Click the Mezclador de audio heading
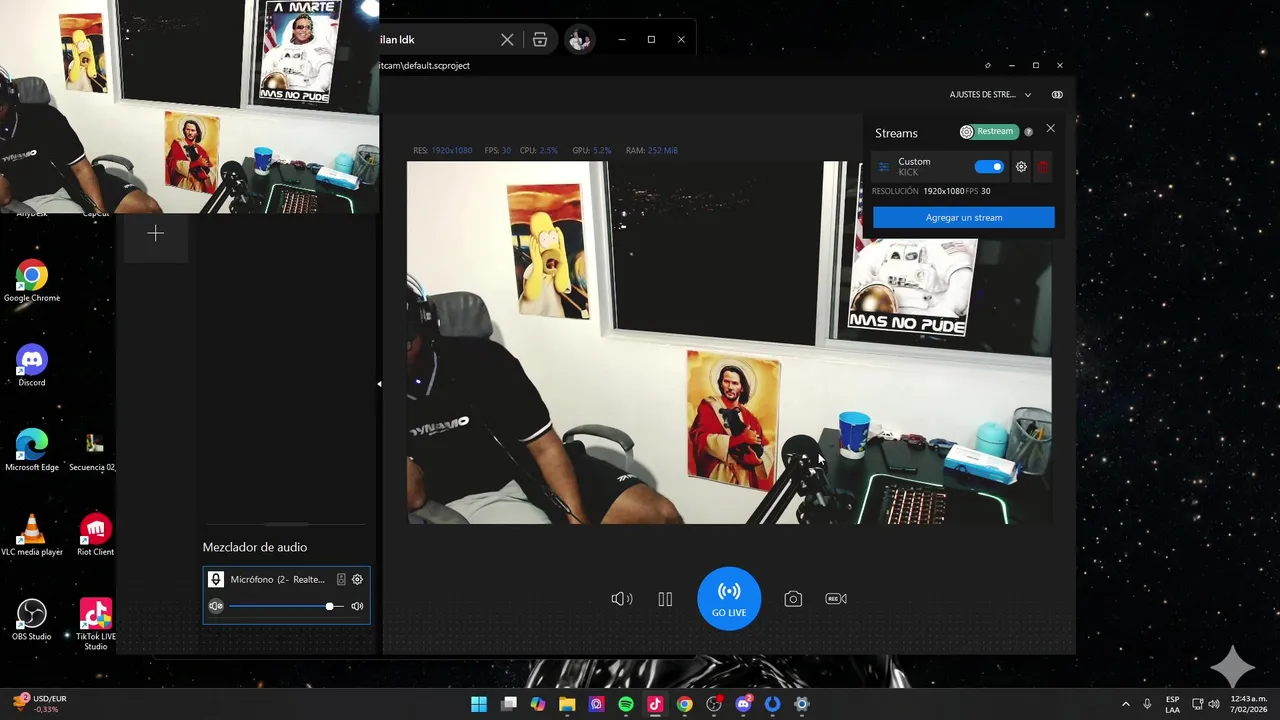1280x720 pixels. click(x=255, y=547)
